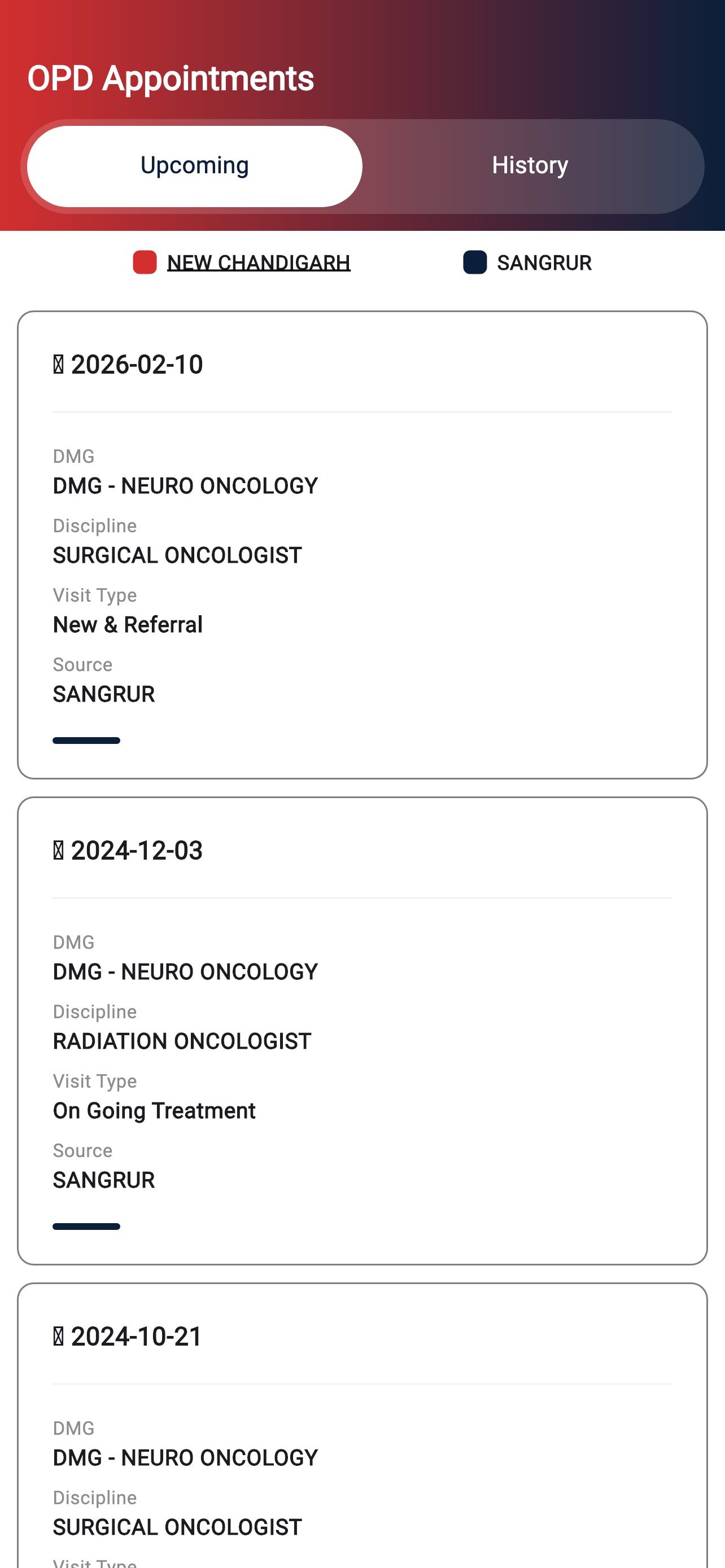Click SURGICAL ONCOLOGIST in the 2026-02-10 card
725x1568 pixels.
pos(177,555)
